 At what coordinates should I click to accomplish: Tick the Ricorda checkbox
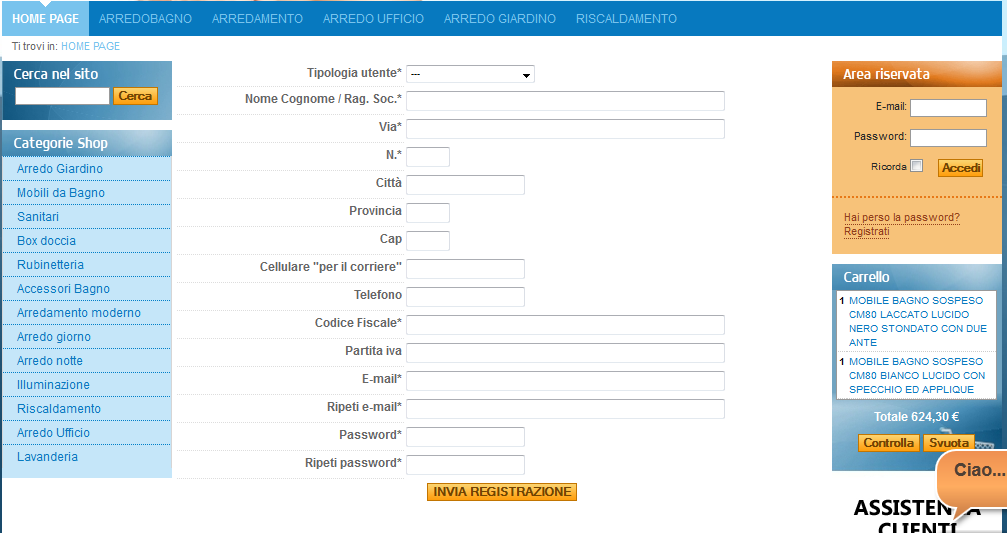(917, 167)
